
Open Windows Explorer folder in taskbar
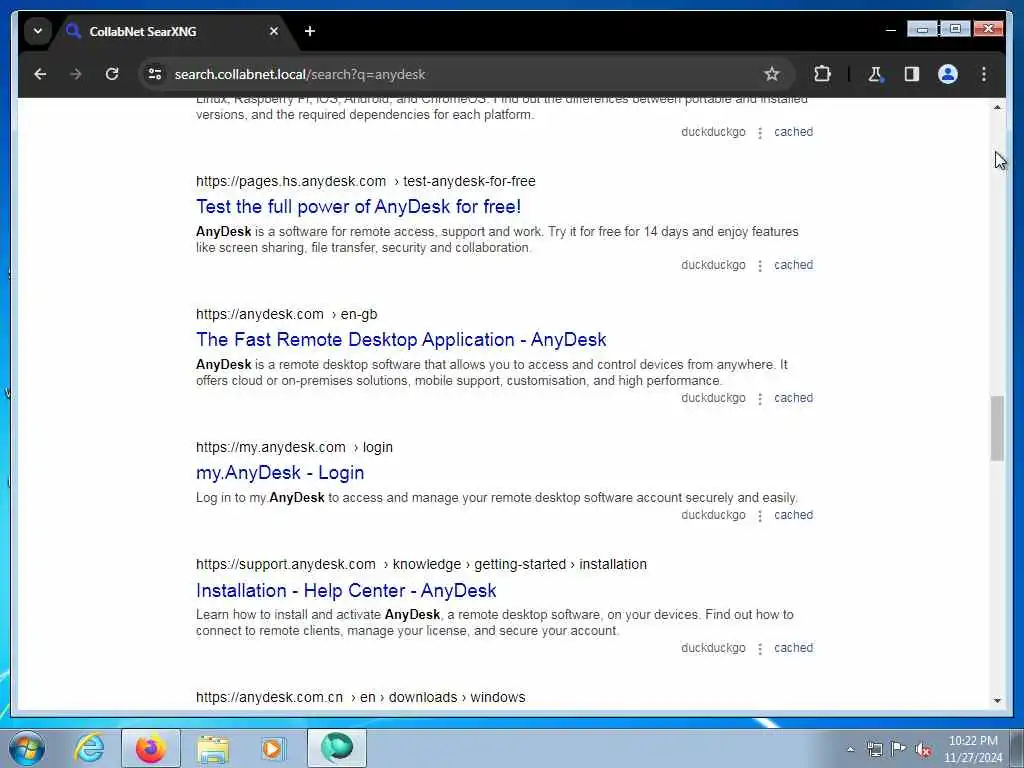coord(213,748)
